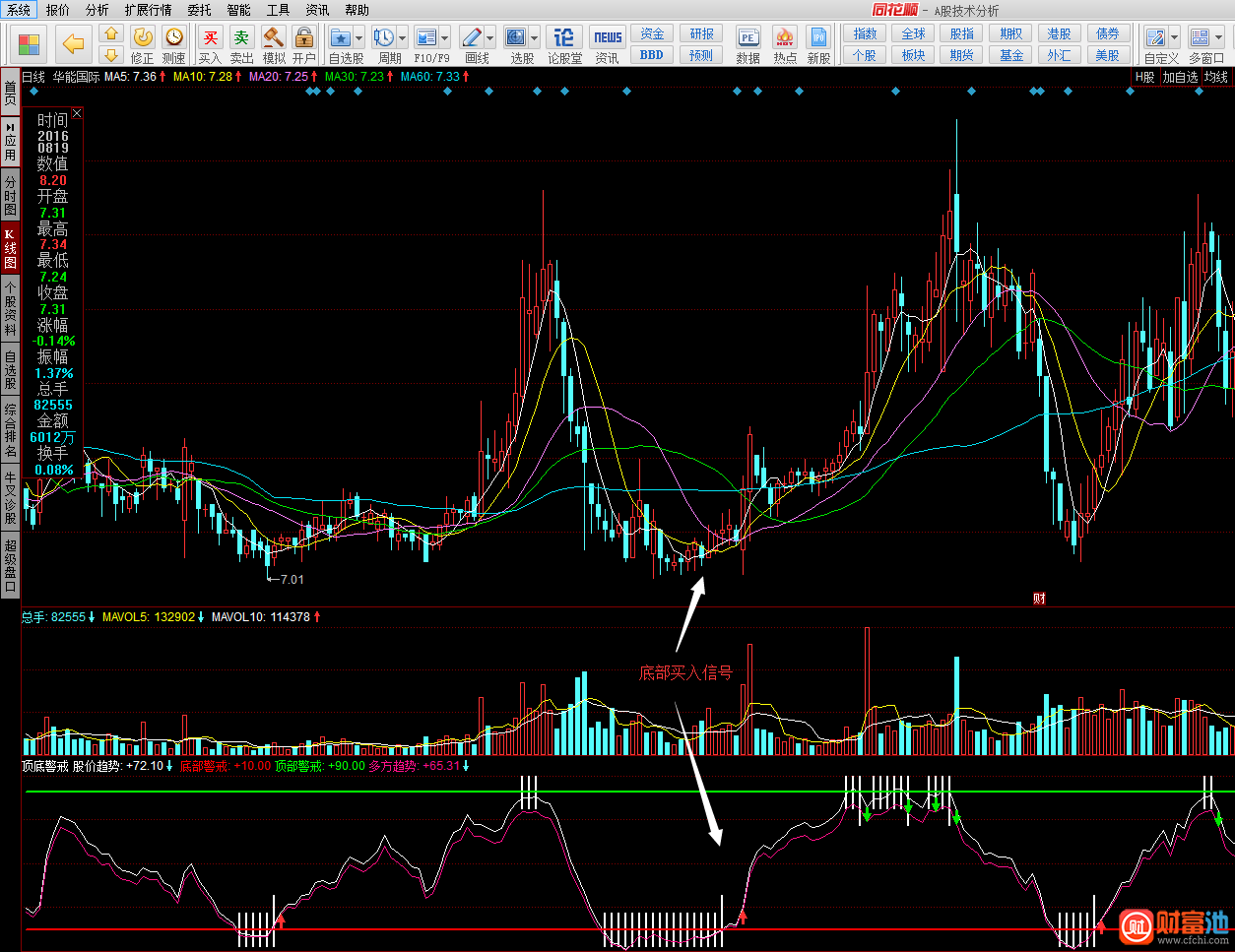Click the red 买入 buy icon
This screenshot has height=952, width=1235.
tap(210, 36)
